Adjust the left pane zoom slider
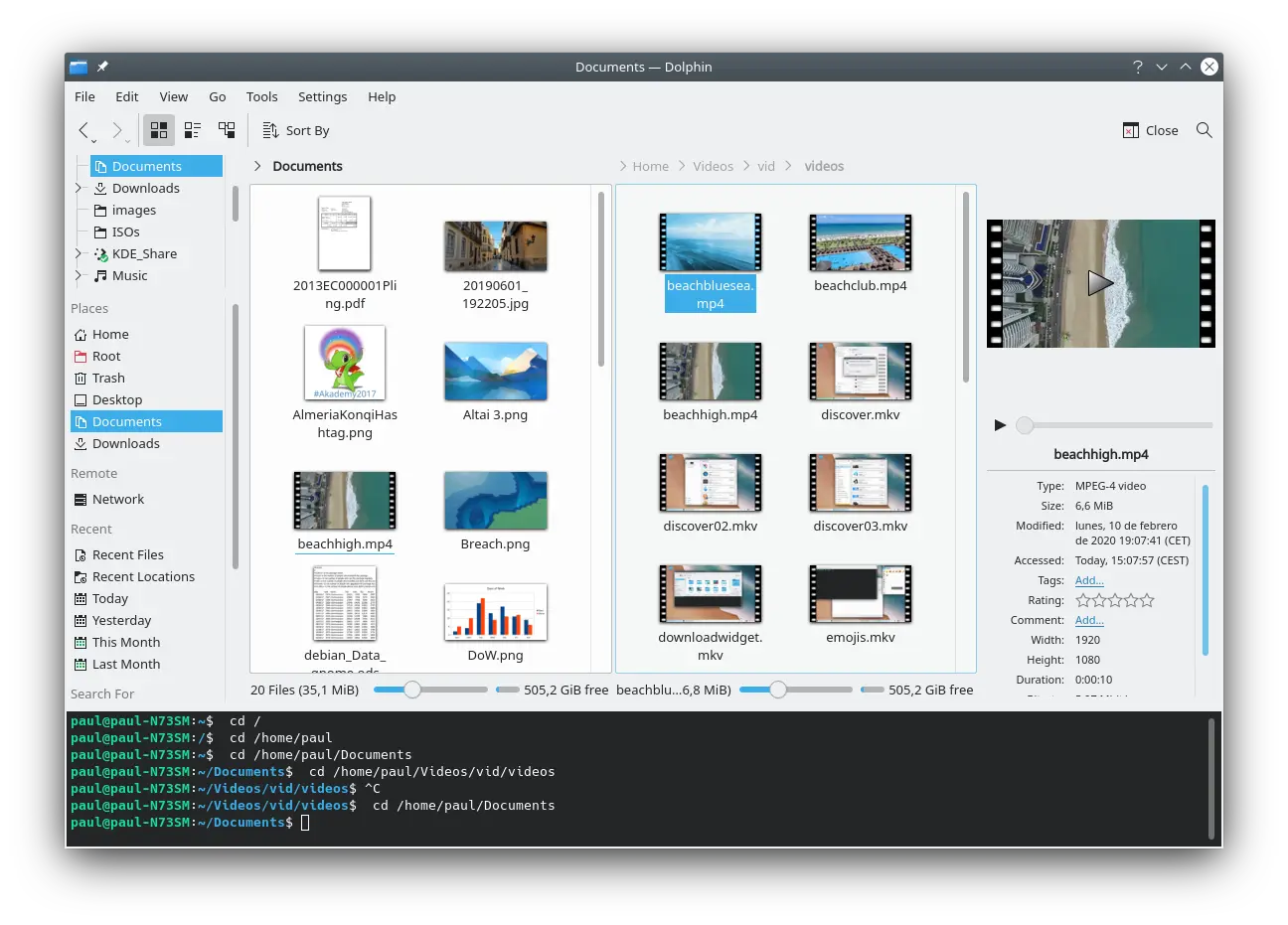 [x=412, y=690]
